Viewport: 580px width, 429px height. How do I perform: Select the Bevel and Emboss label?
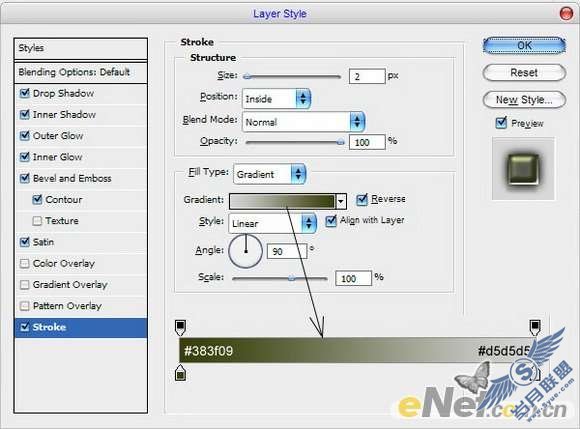tap(72, 178)
